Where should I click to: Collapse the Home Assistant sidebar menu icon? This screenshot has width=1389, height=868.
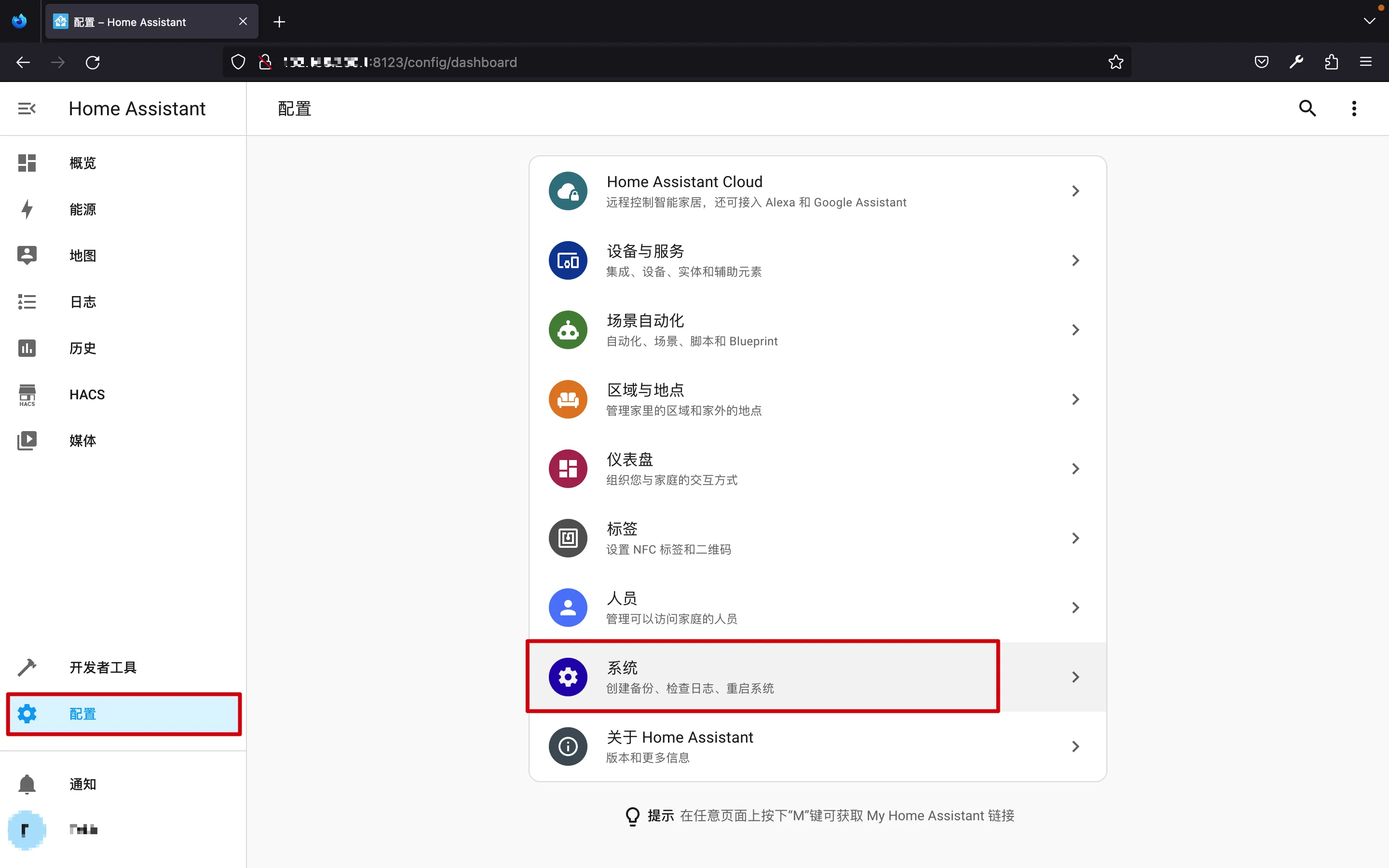pyautogui.click(x=27, y=108)
